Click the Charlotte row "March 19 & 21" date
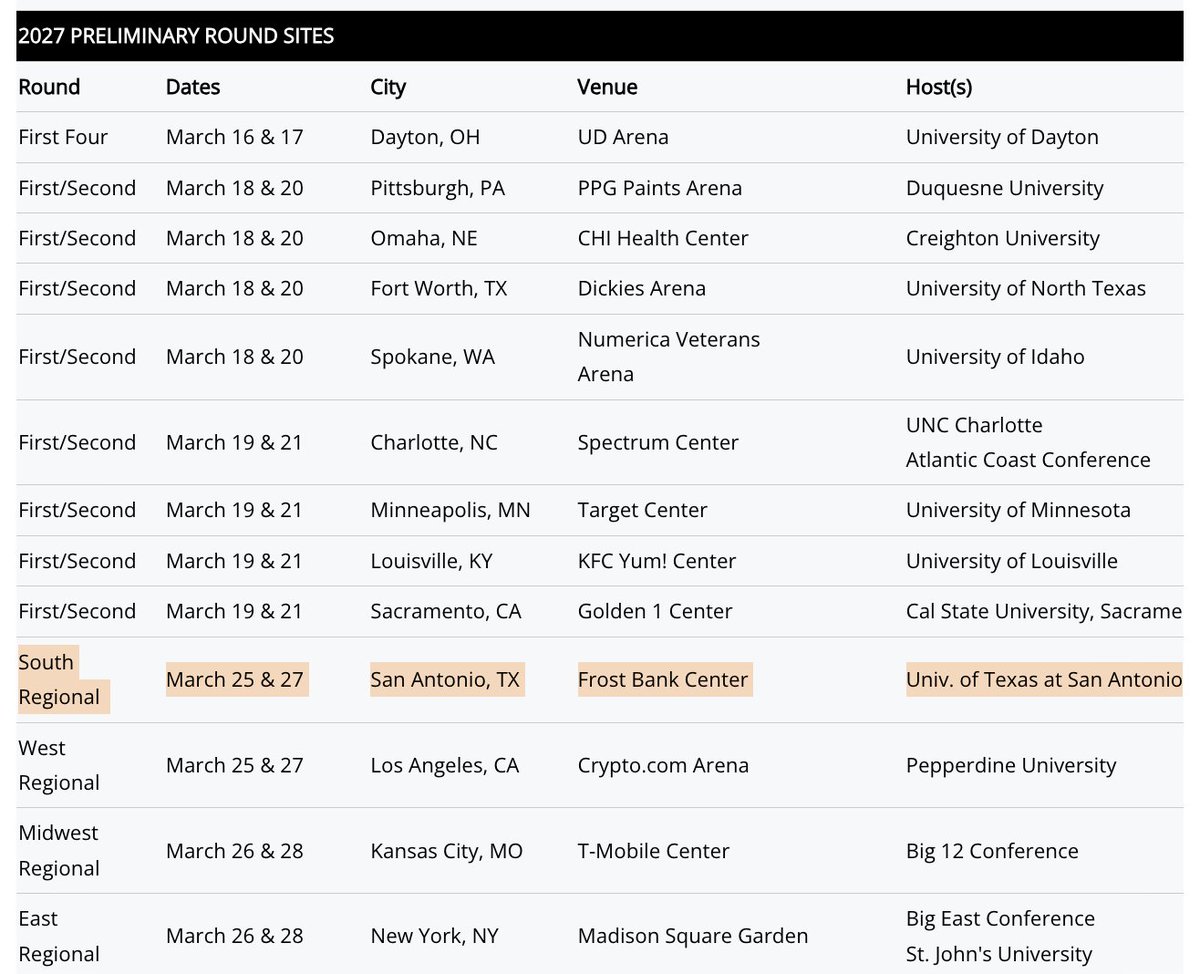 tap(234, 442)
